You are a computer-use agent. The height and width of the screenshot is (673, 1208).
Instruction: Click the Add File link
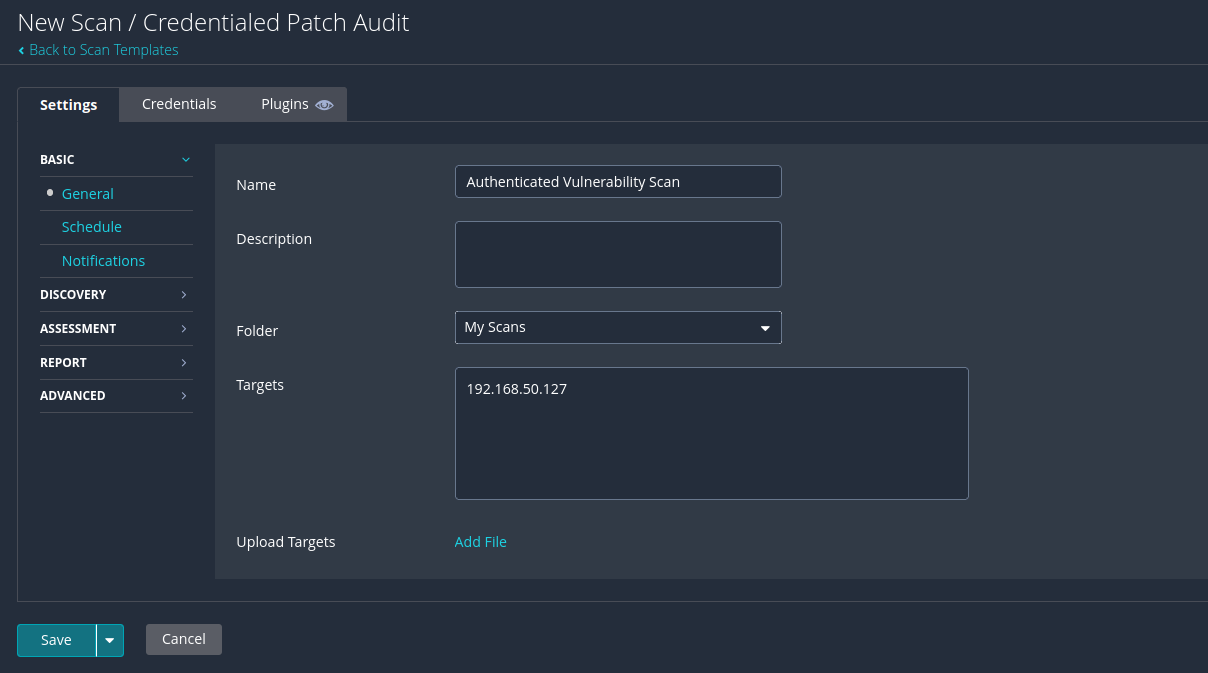click(480, 542)
